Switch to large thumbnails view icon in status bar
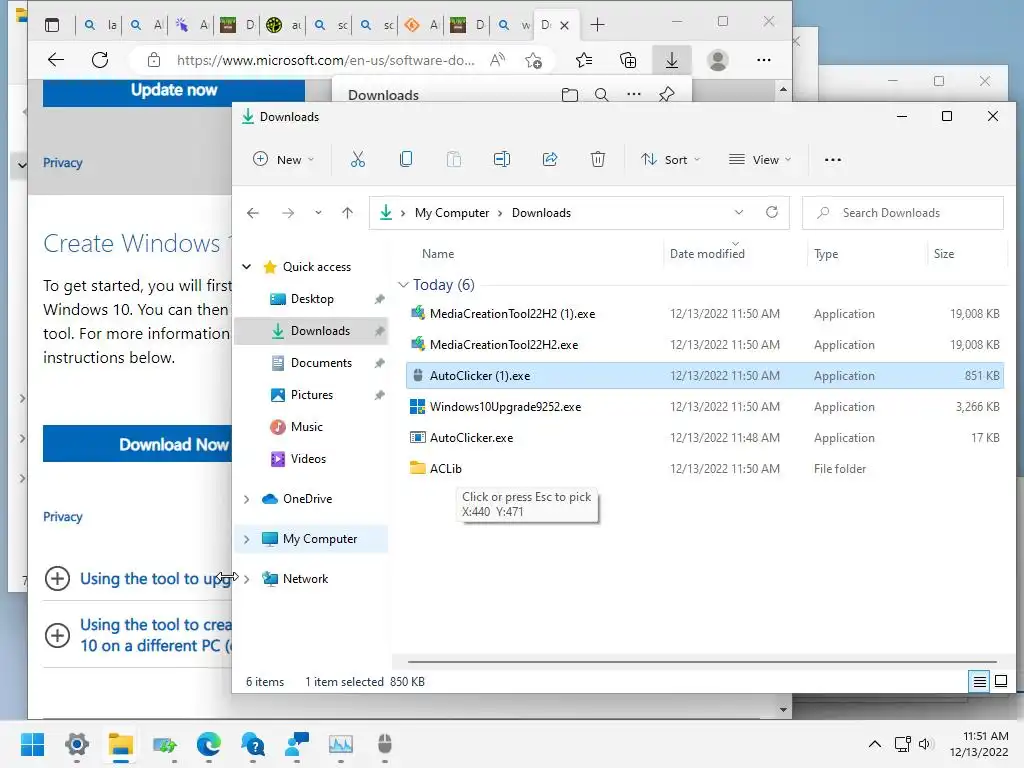The width and height of the screenshot is (1024, 768). (1001, 682)
